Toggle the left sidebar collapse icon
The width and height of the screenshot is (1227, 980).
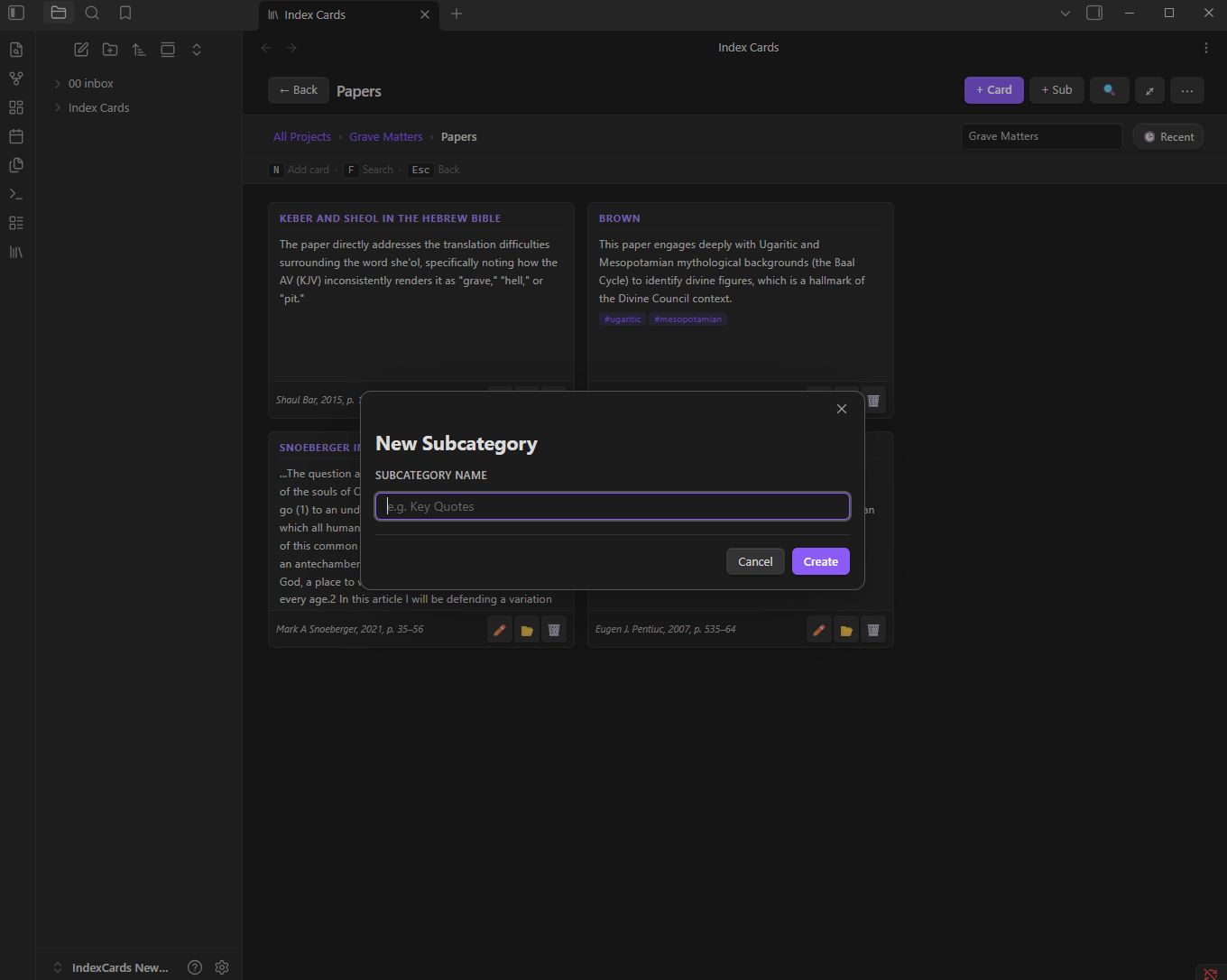click(16, 14)
